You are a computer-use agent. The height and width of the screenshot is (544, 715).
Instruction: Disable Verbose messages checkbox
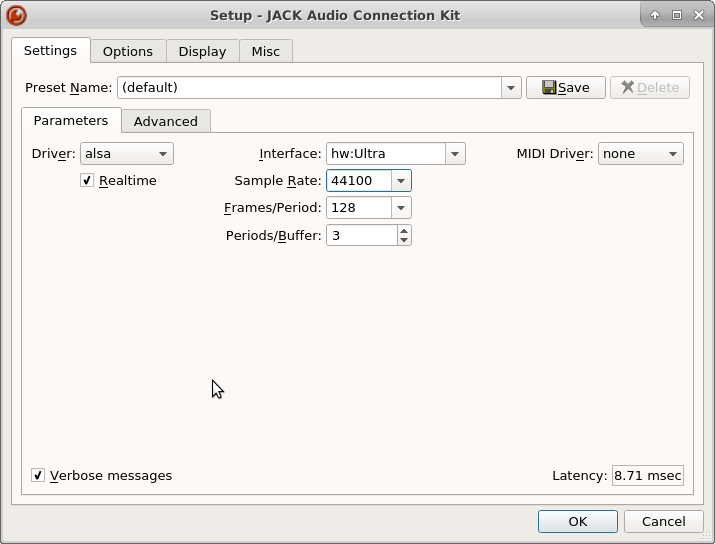pyautogui.click(x=38, y=475)
